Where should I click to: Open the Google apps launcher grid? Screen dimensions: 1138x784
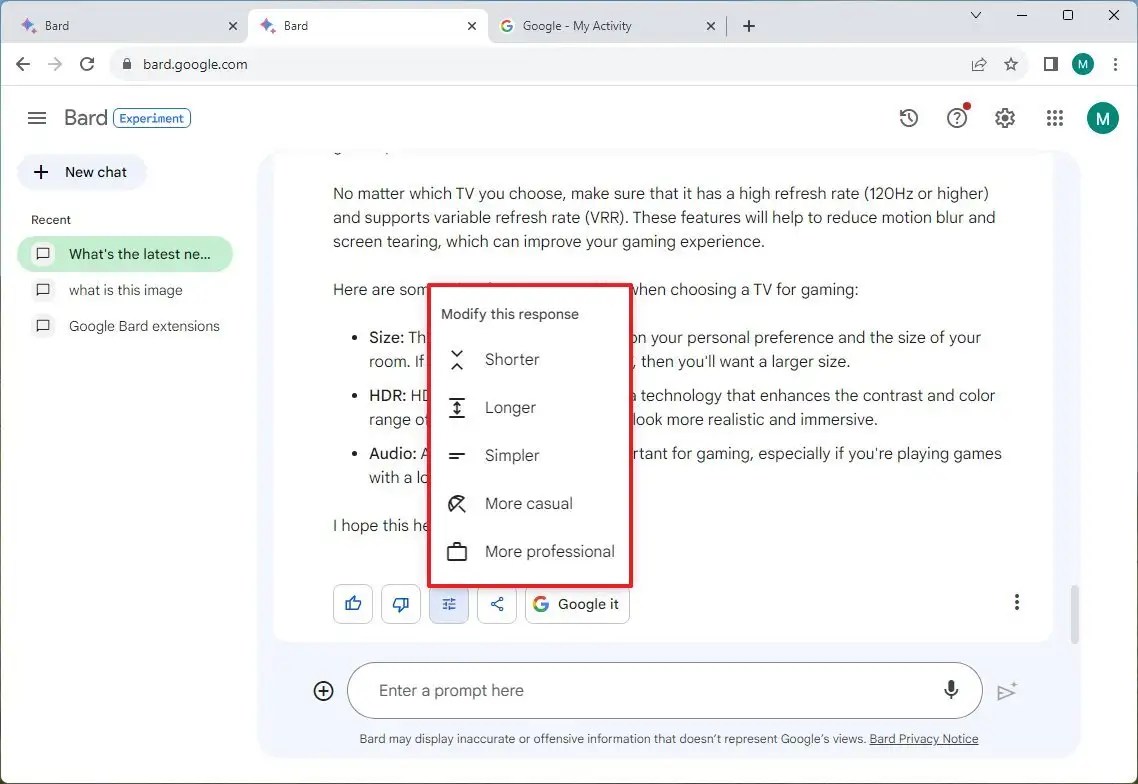tap(1054, 117)
